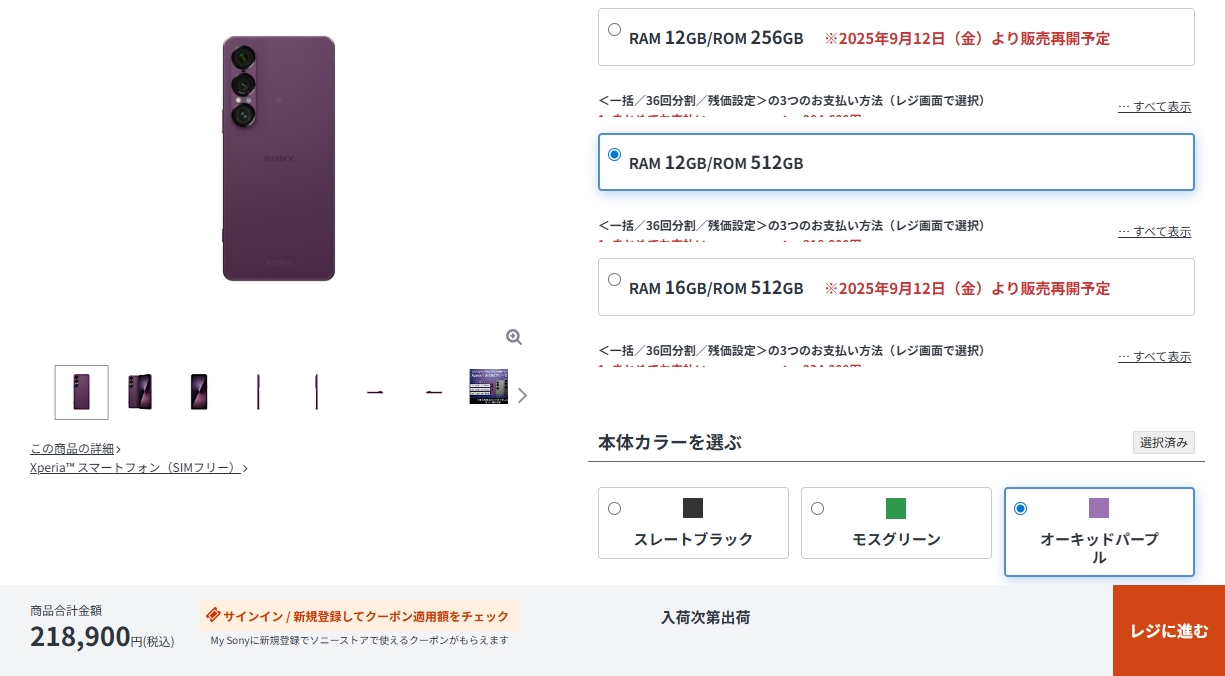
Task: Open the fourth thumbnail showing phone side view
Action: [258, 392]
